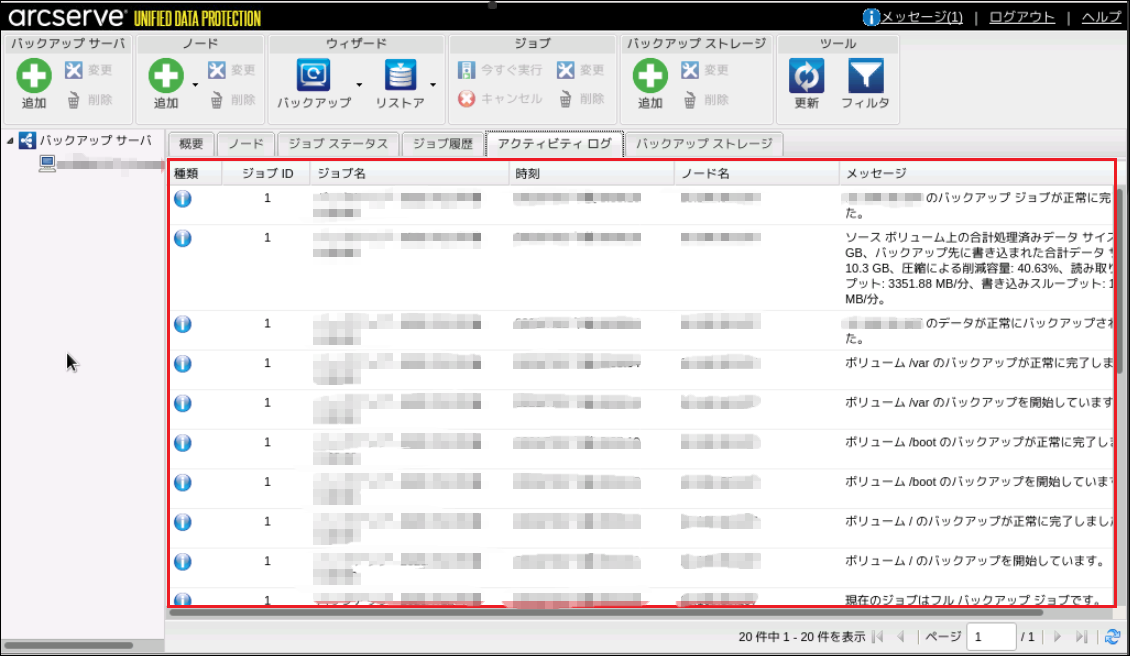This screenshot has width=1130, height=656.
Task: Switch to the ジョブ ステータス tab
Action: click(338, 144)
